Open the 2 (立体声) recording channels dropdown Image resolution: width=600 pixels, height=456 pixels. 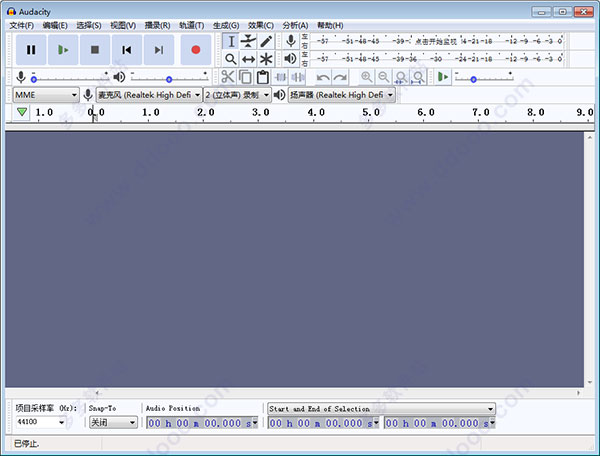point(237,95)
